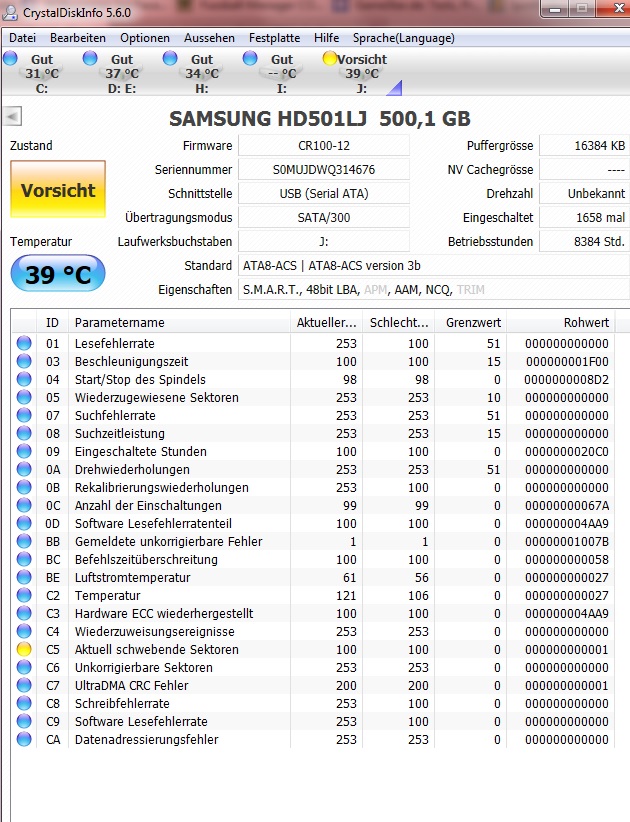Click the Drehzahl value Unbekannt

584,193
